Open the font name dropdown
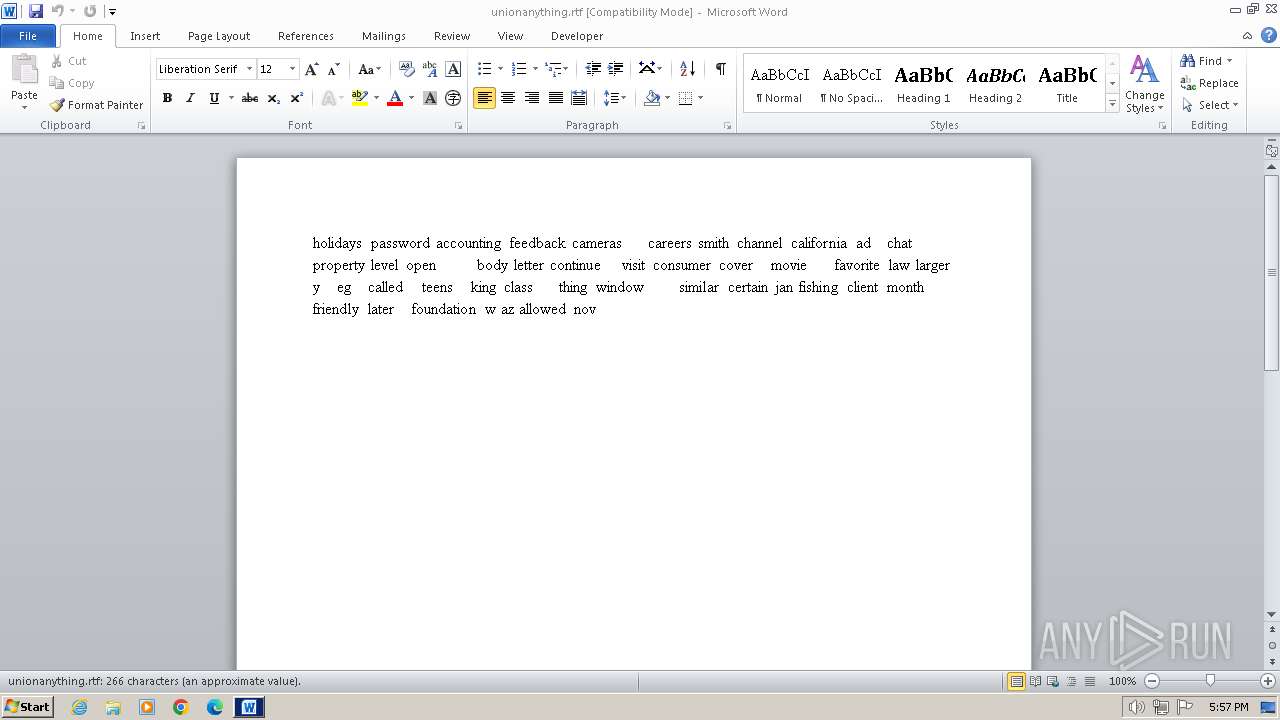 tap(249, 69)
